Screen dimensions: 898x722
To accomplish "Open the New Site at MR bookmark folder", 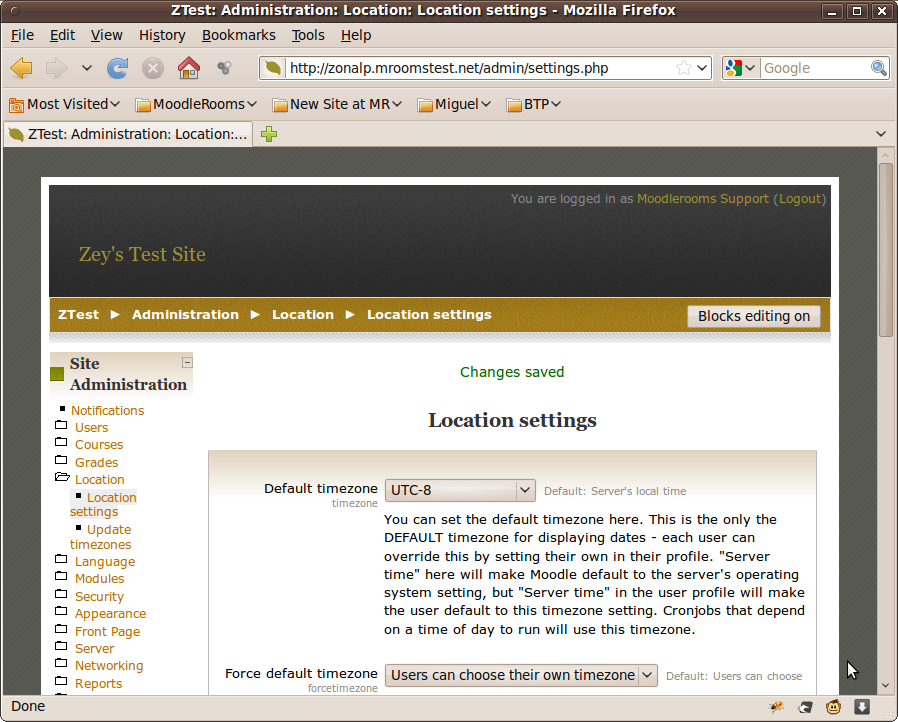I will (337, 104).
